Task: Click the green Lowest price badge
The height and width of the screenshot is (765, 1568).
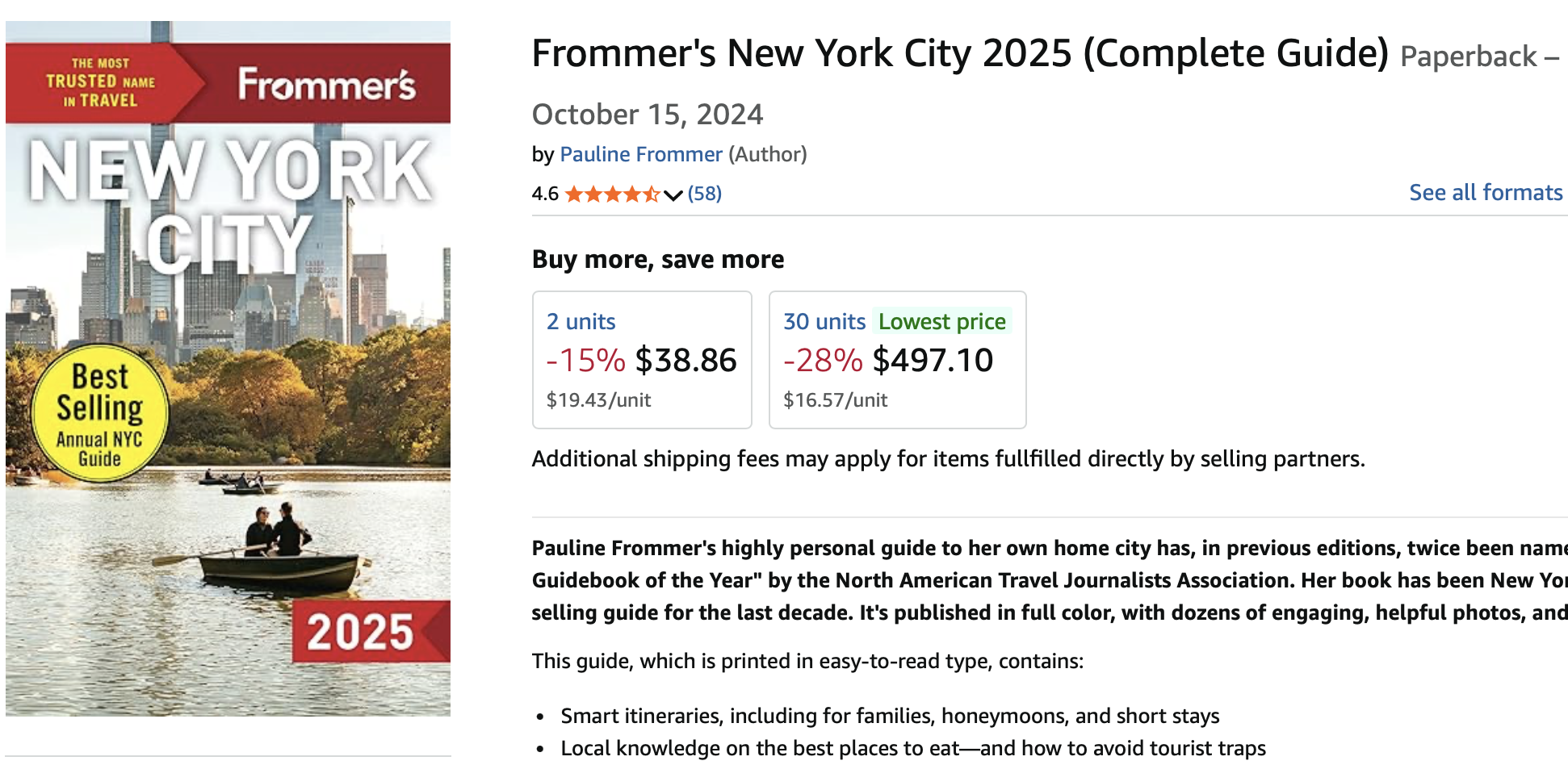Action: [941, 322]
